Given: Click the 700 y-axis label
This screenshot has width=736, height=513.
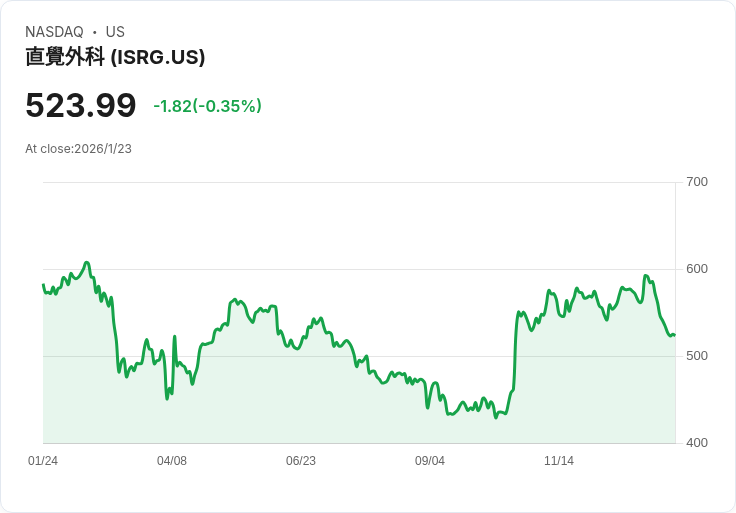Looking at the screenshot, I should click(696, 182).
